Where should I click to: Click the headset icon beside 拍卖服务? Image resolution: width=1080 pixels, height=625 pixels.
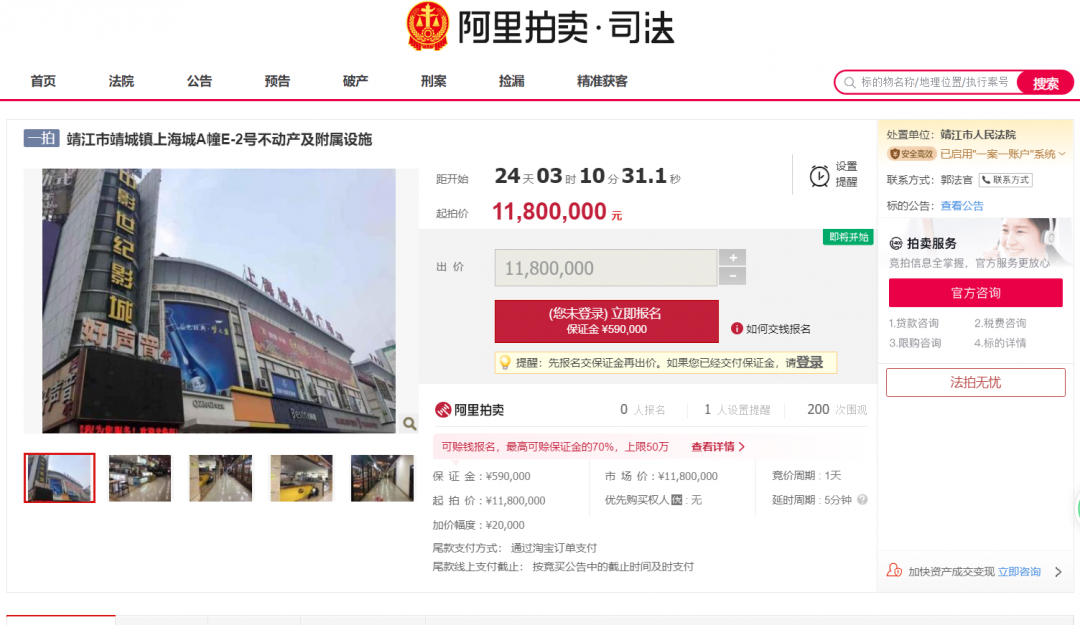pyautogui.click(x=895, y=243)
